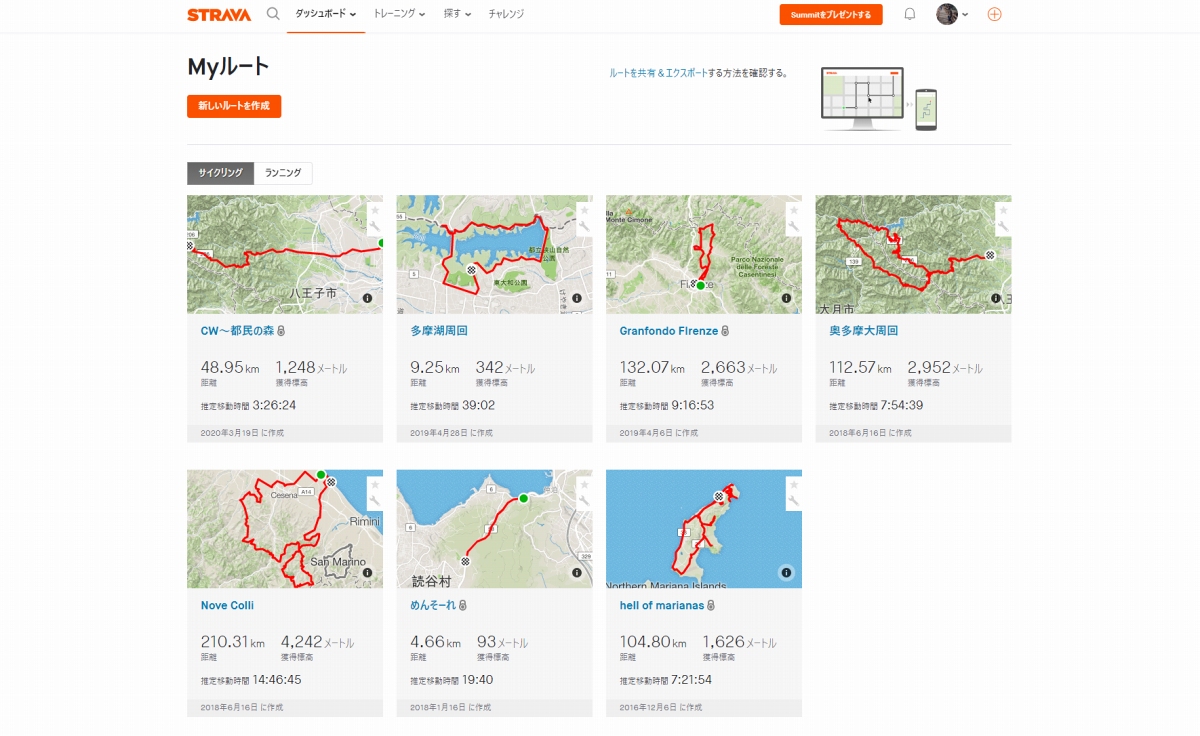
Task: Open wrench edit icon on Granfondo Firenze
Action: [793, 227]
